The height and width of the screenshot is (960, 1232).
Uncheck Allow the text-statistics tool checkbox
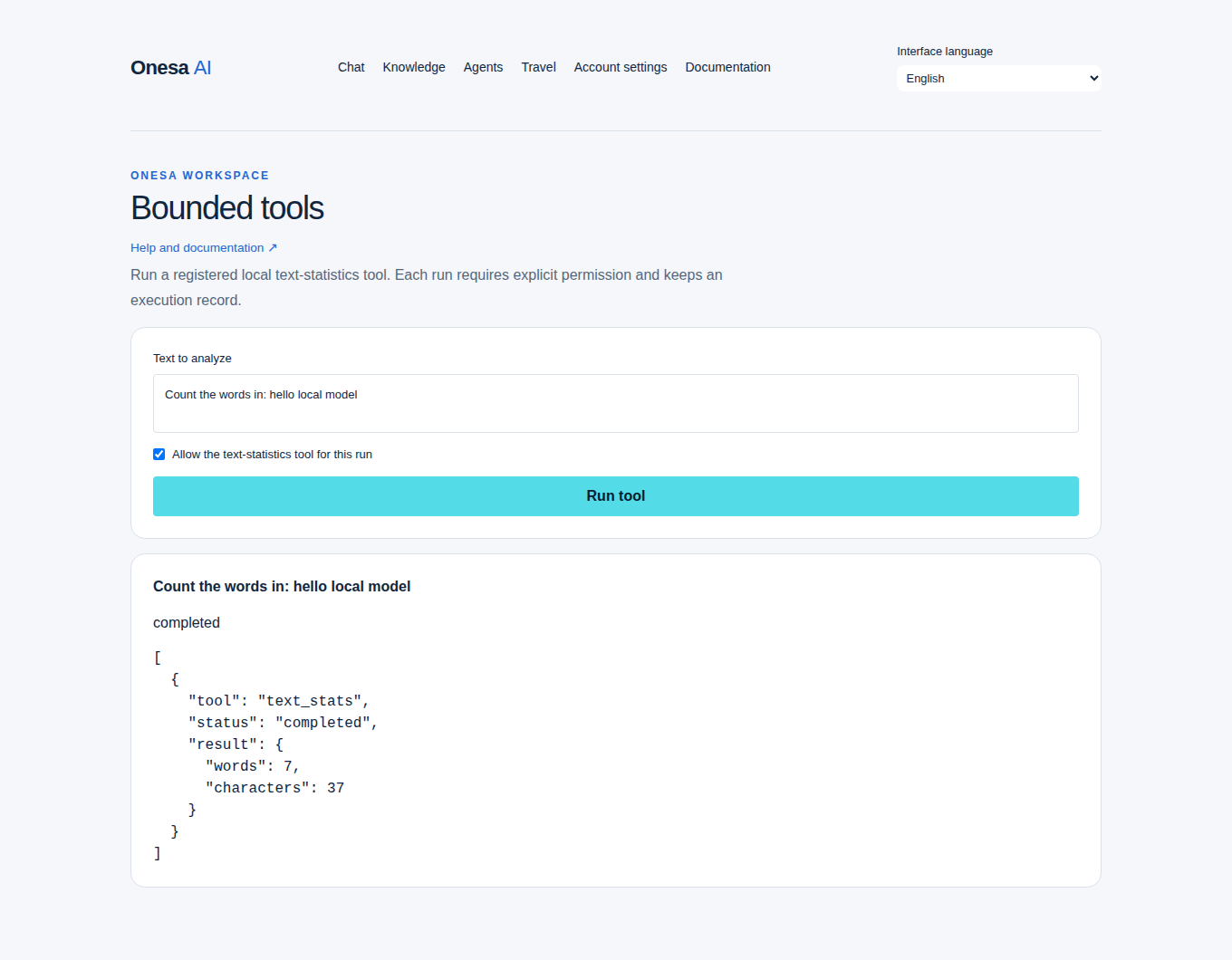159,455
